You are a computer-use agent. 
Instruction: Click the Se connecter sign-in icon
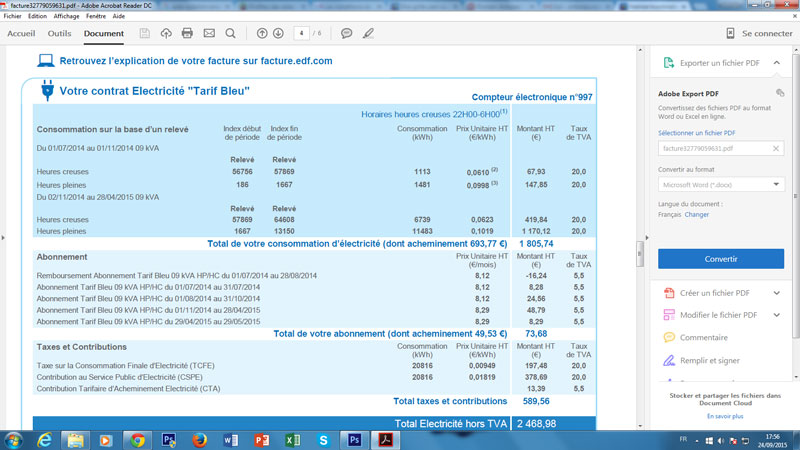pos(730,33)
